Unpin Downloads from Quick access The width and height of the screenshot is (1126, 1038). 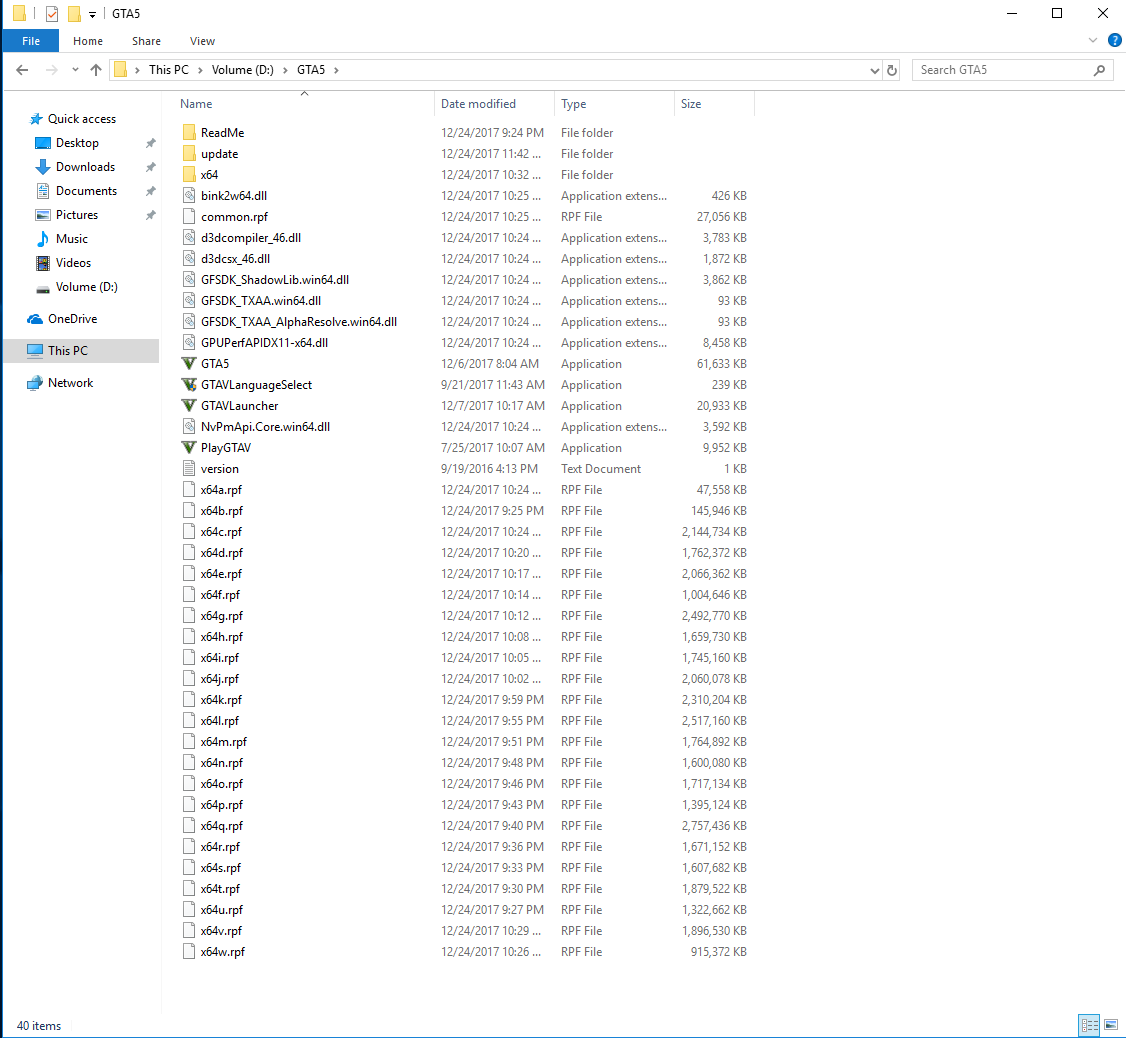click(151, 167)
